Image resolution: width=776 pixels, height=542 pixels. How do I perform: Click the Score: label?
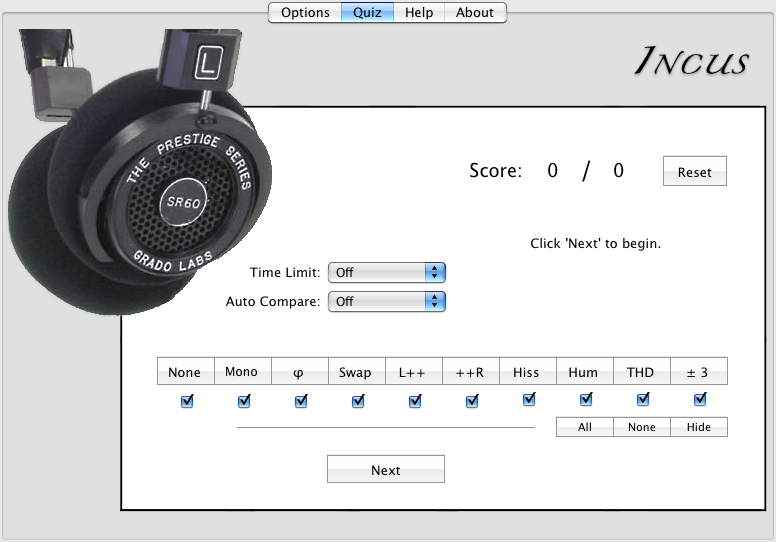click(x=495, y=171)
